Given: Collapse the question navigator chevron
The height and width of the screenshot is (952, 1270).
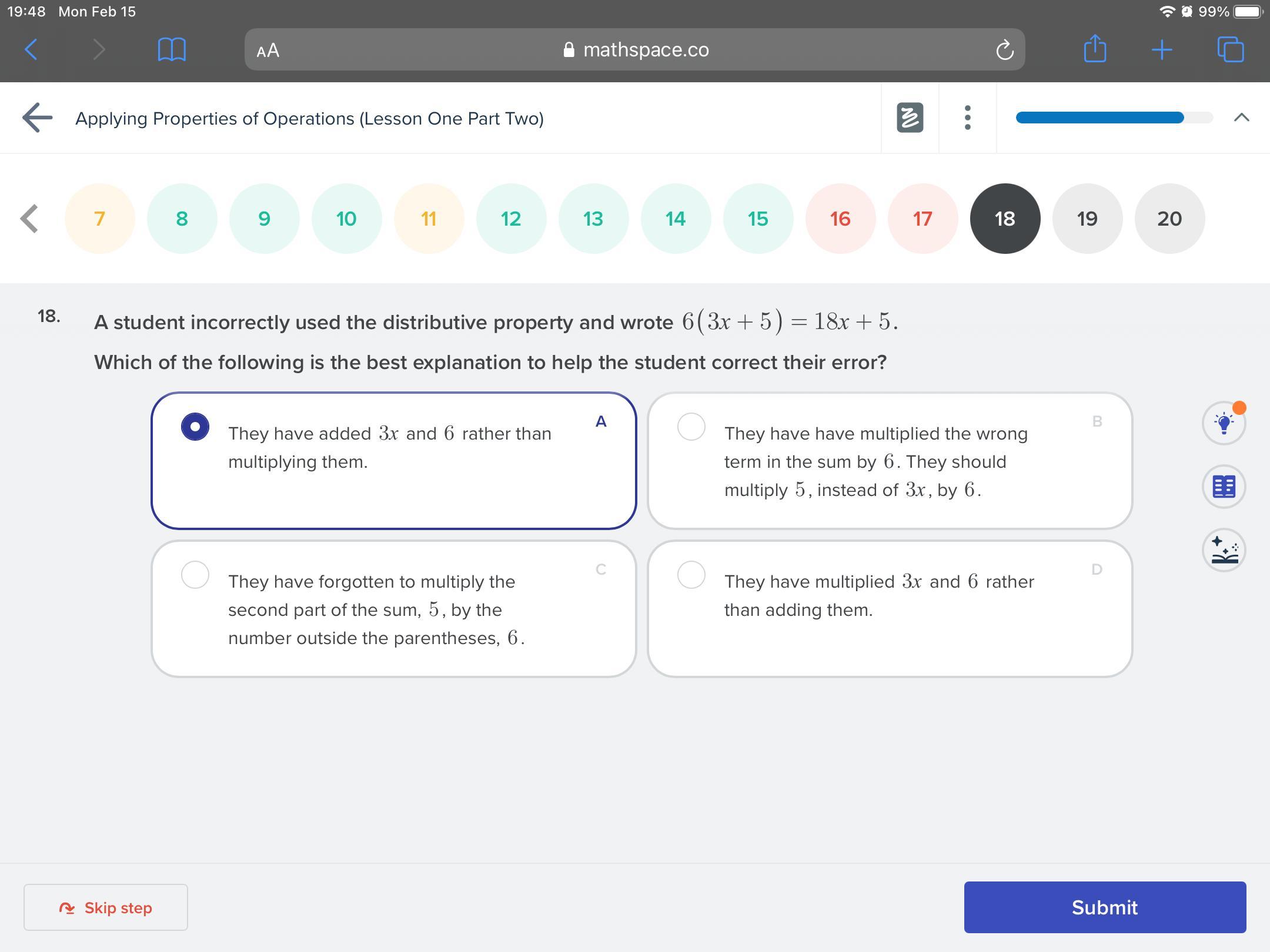Looking at the screenshot, I should (x=1241, y=118).
